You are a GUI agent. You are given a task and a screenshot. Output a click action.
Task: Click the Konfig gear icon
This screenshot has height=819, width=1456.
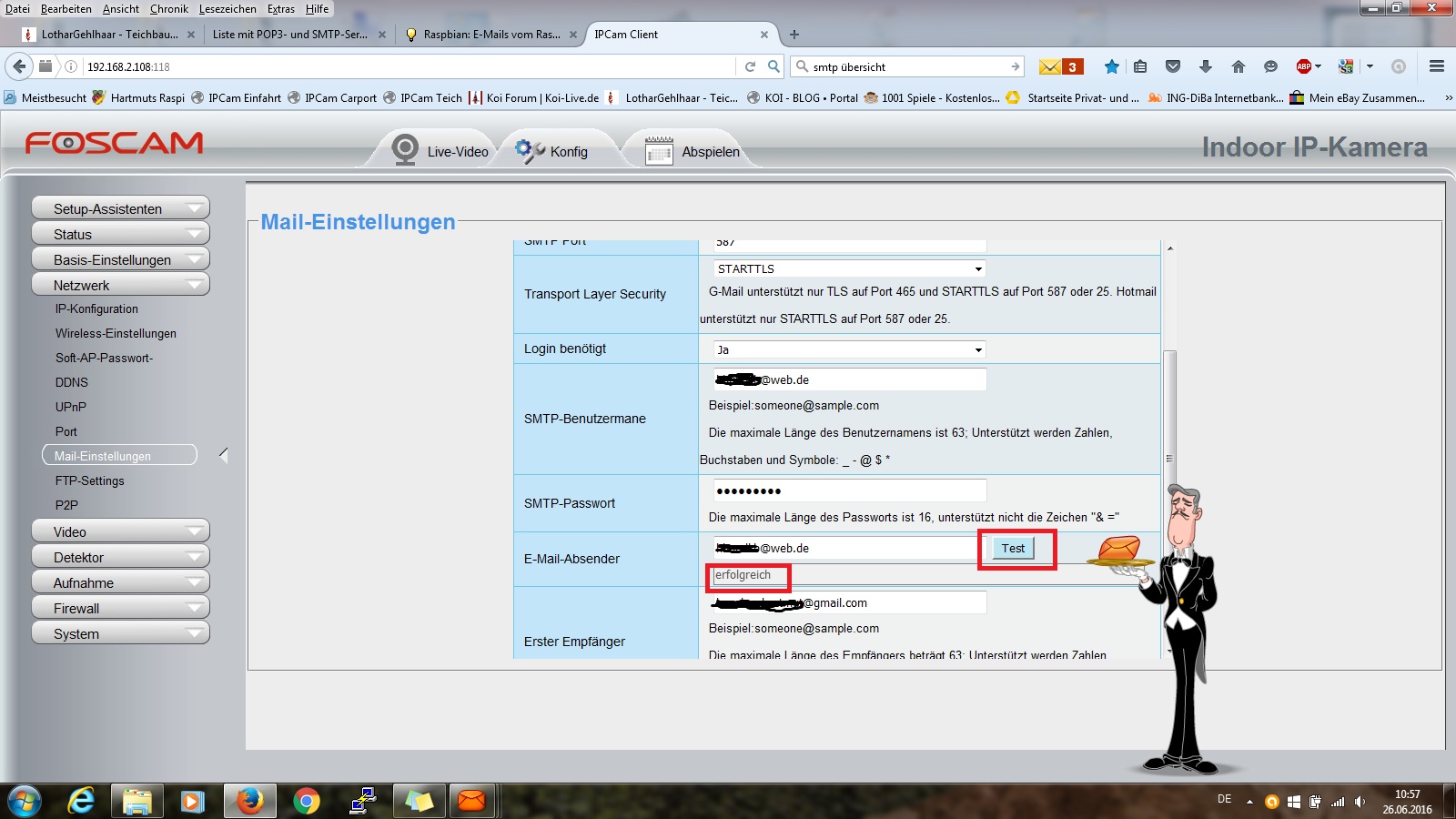[x=529, y=150]
